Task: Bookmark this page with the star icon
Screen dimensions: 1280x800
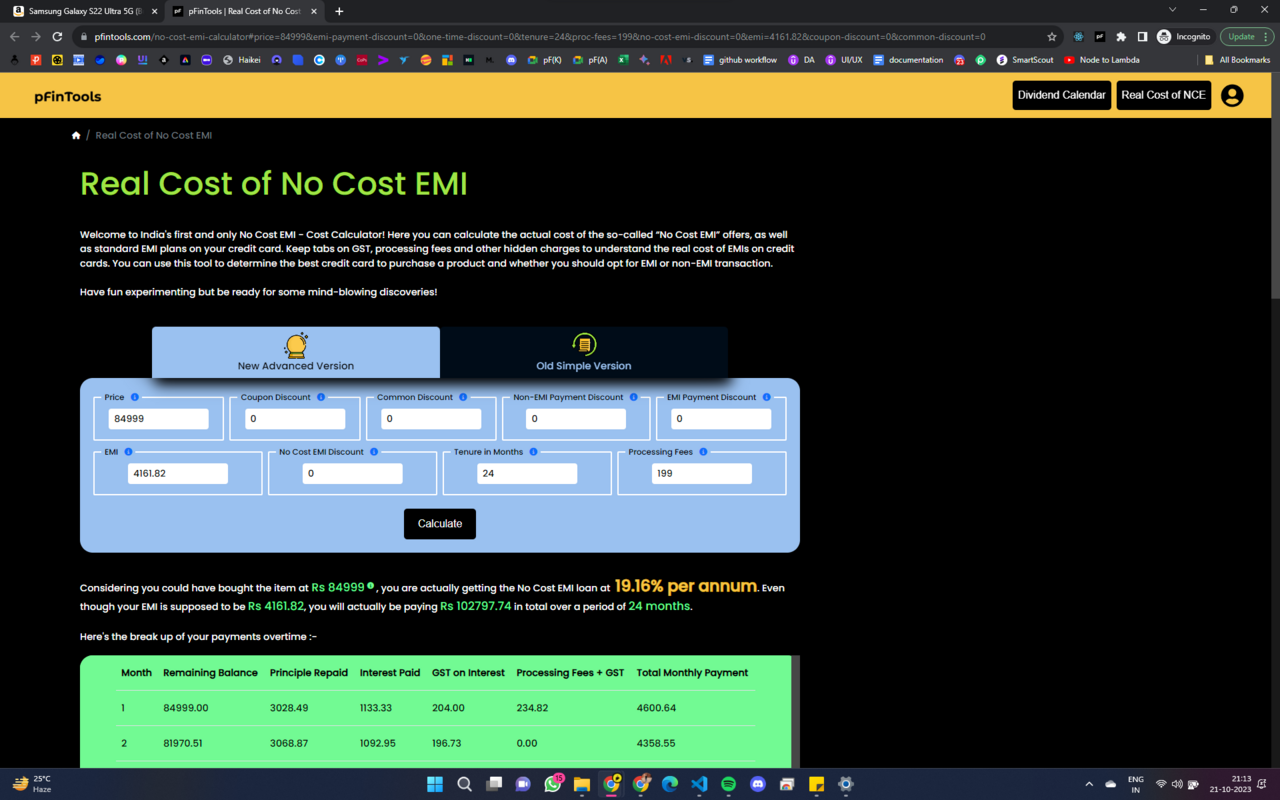Action: 1052,36
